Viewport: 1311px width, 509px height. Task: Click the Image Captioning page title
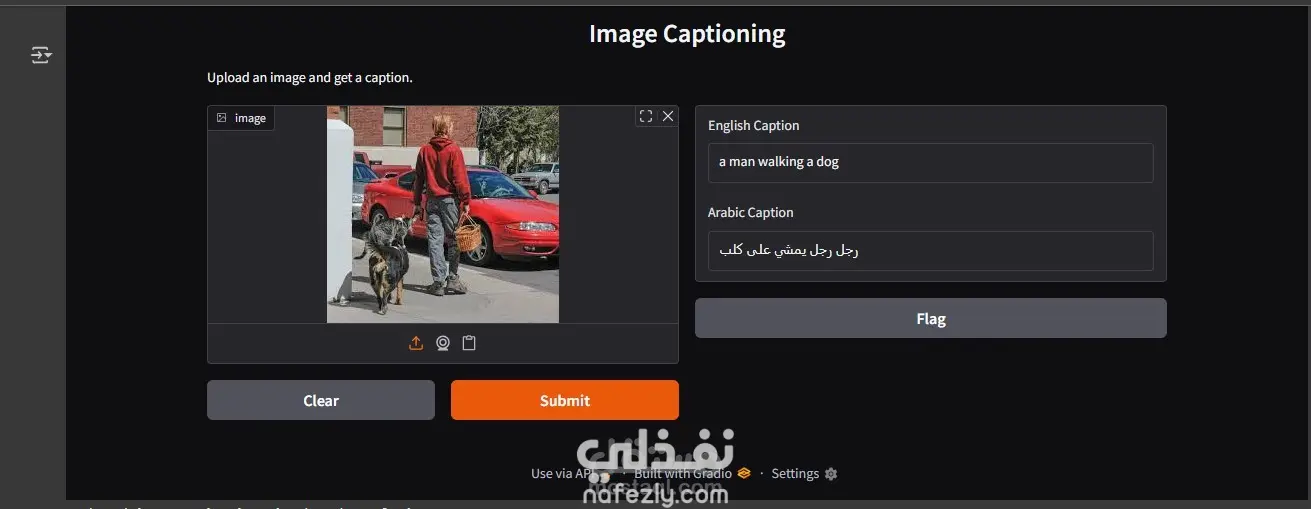(x=687, y=34)
